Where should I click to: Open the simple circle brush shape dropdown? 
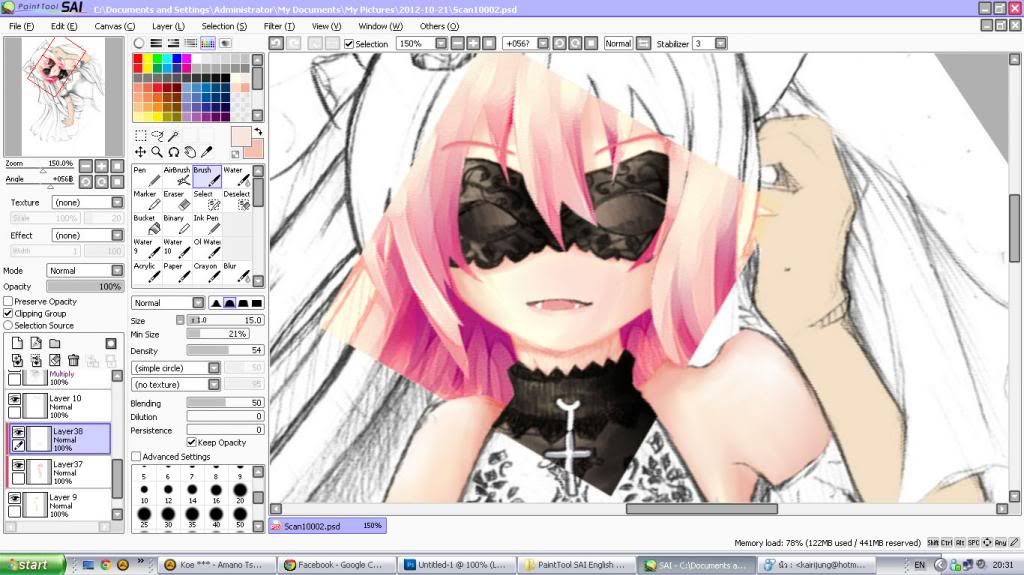pos(214,368)
